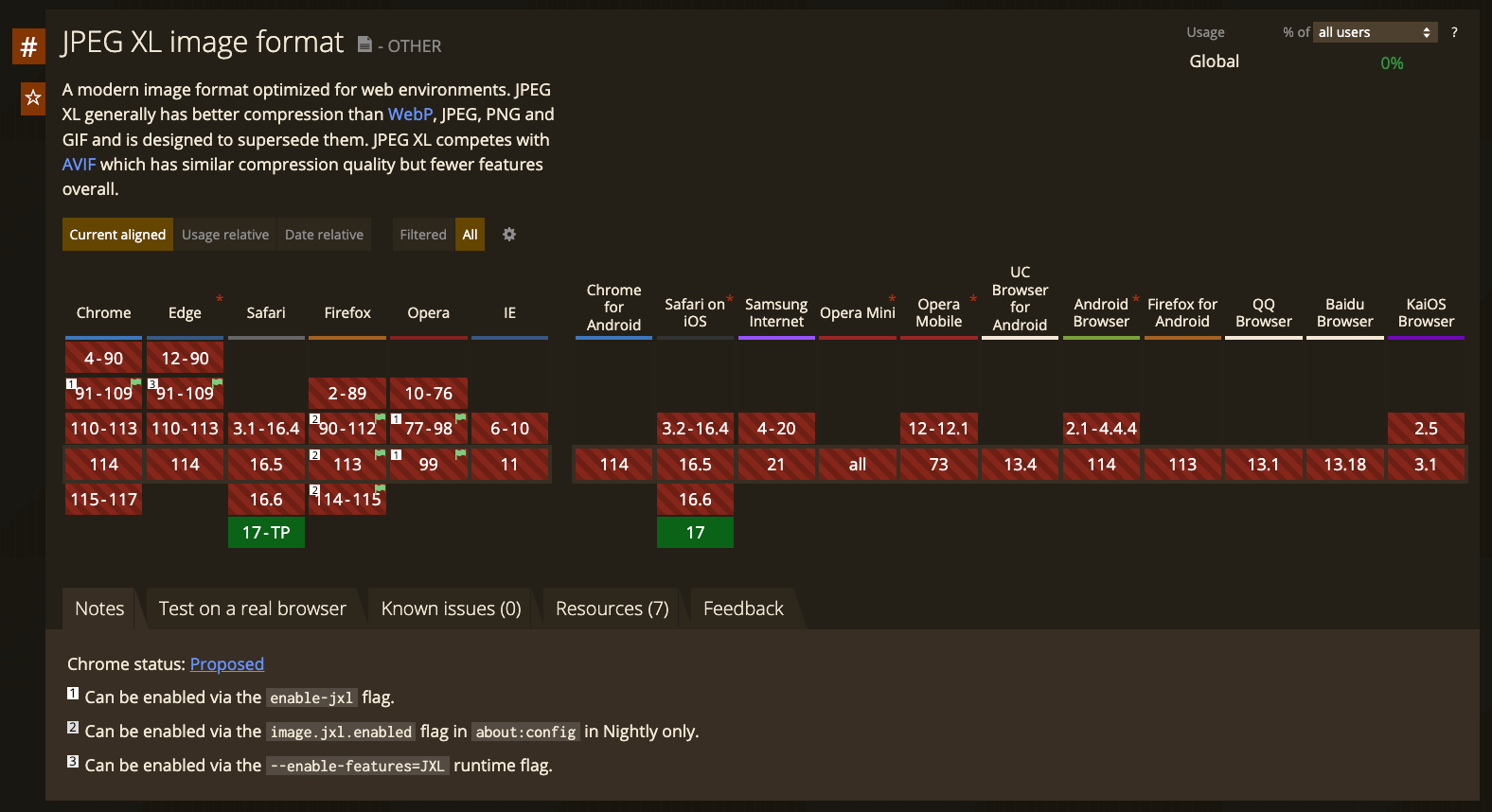Click the question mark help icon

(1454, 32)
